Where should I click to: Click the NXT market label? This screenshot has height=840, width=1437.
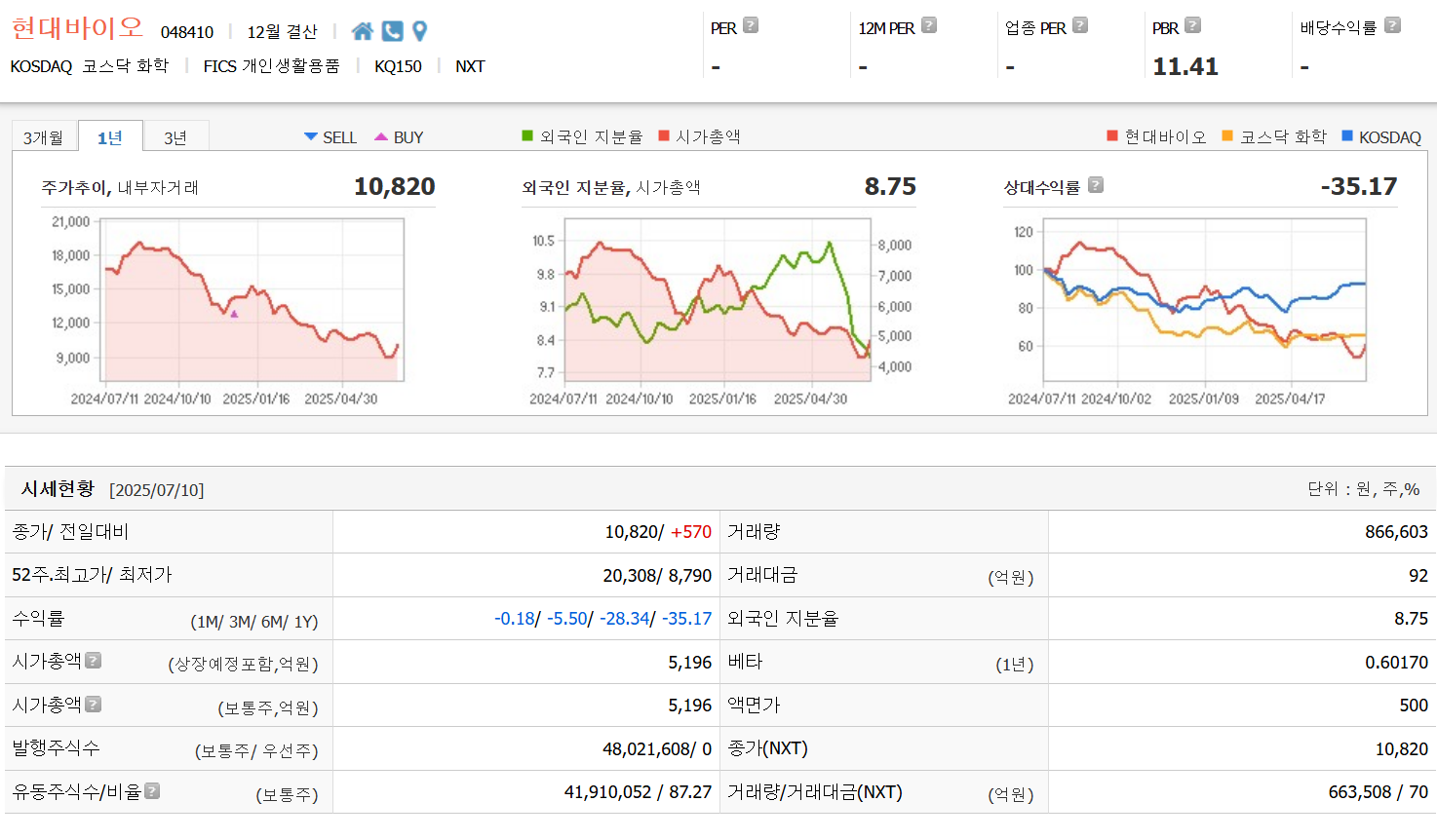coord(470,66)
